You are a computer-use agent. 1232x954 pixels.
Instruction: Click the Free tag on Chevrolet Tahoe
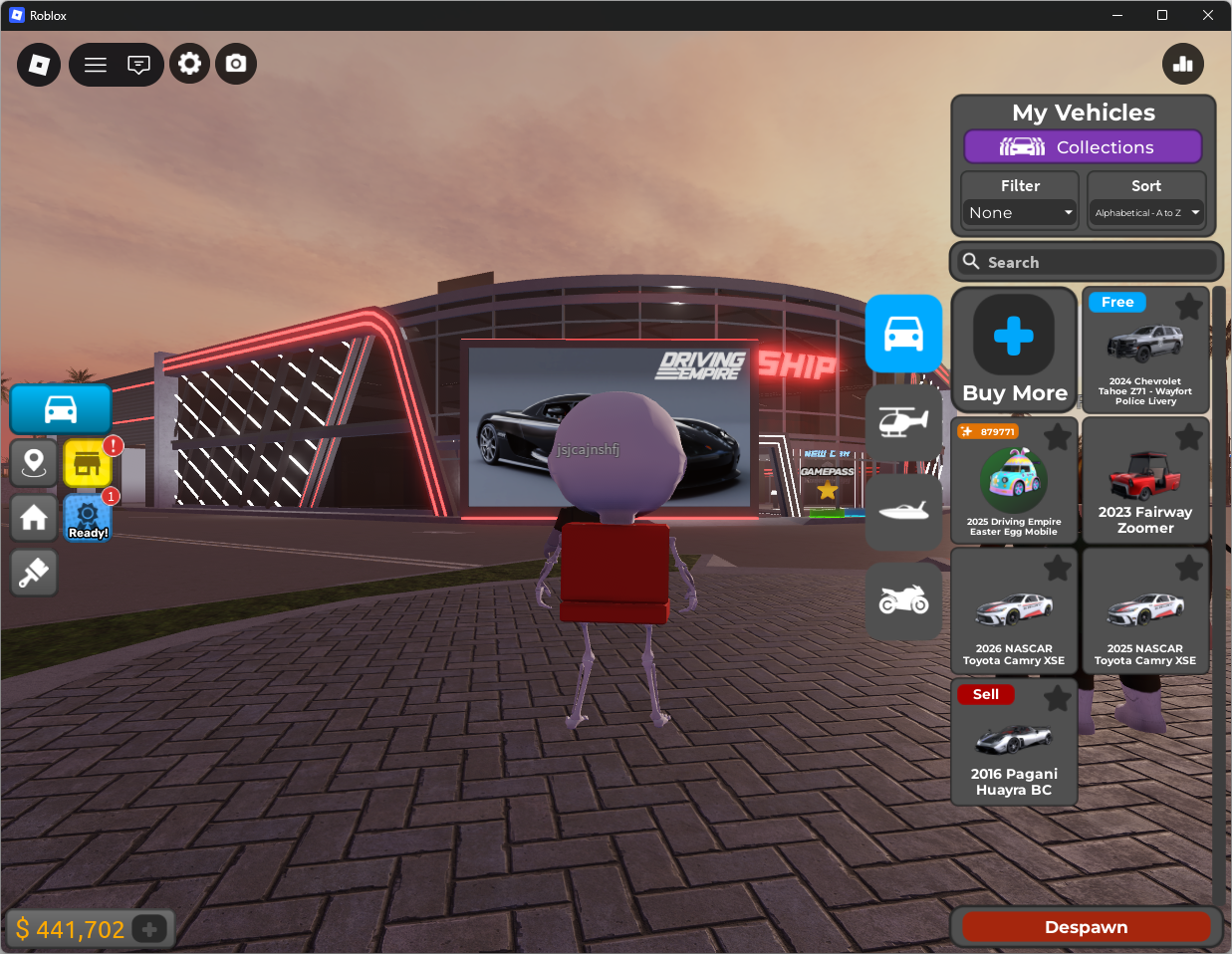pyautogui.click(x=1117, y=302)
